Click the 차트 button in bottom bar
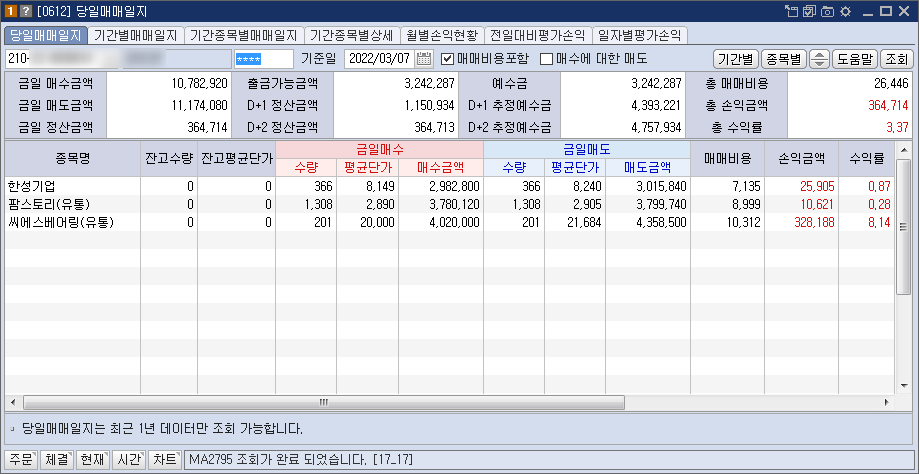Screen dimensions: 919x474 [x=165, y=459]
